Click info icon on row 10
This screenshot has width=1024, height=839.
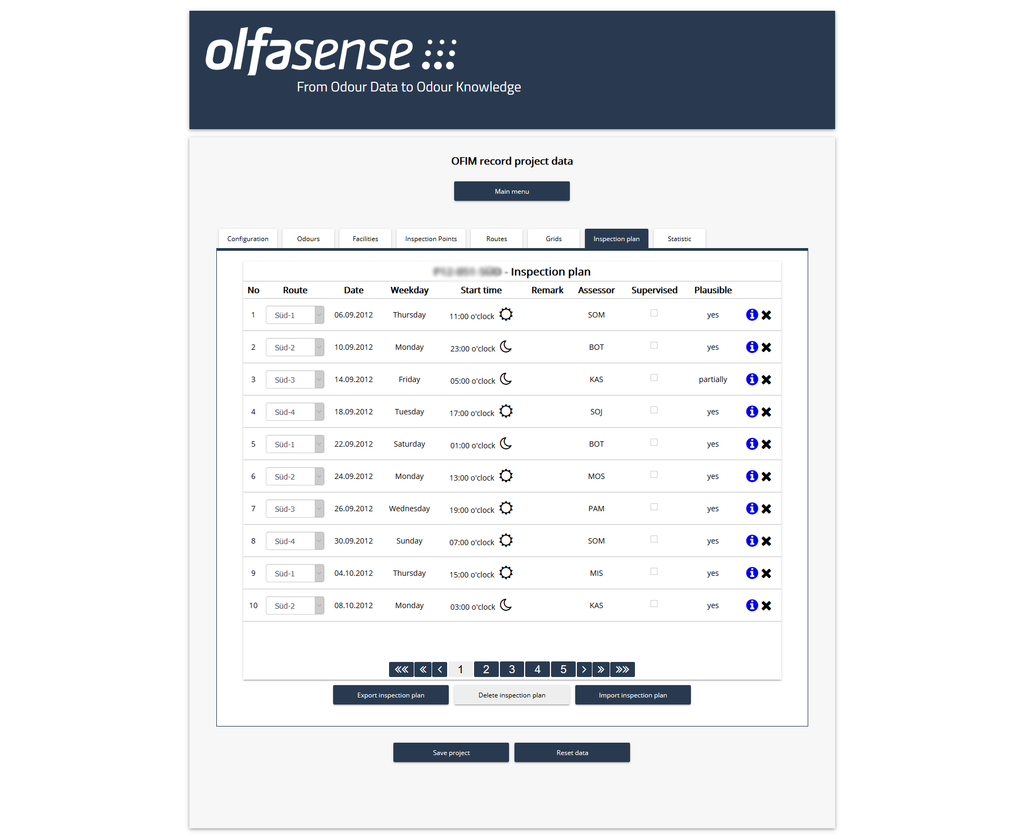point(751,605)
